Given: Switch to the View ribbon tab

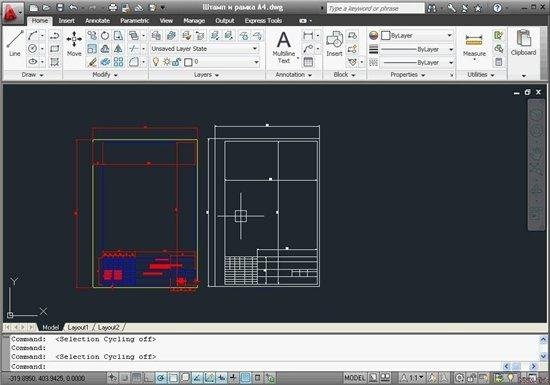Looking at the screenshot, I should [166, 21].
